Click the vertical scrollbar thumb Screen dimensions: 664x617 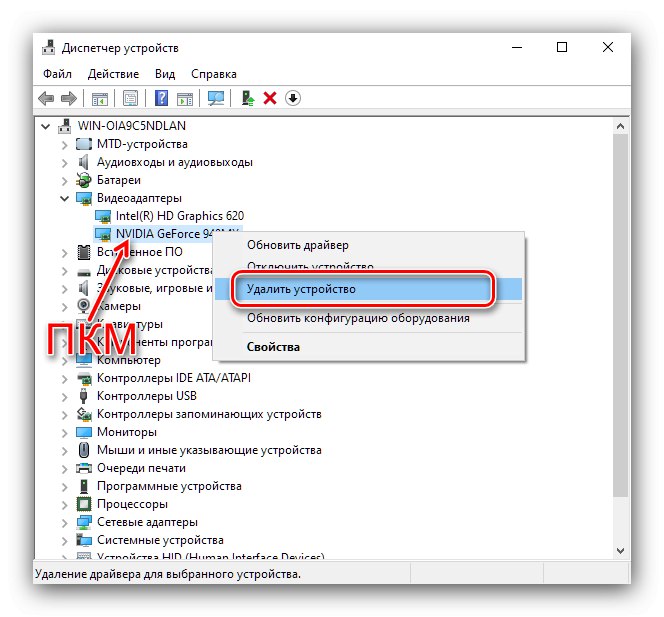click(620, 315)
